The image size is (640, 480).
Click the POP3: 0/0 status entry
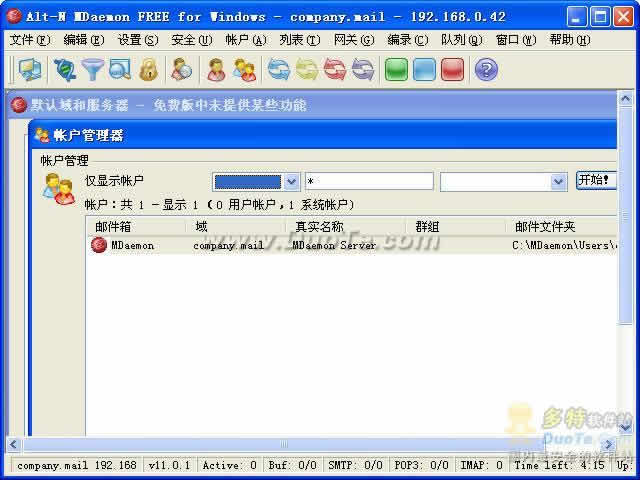[x=421, y=465]
